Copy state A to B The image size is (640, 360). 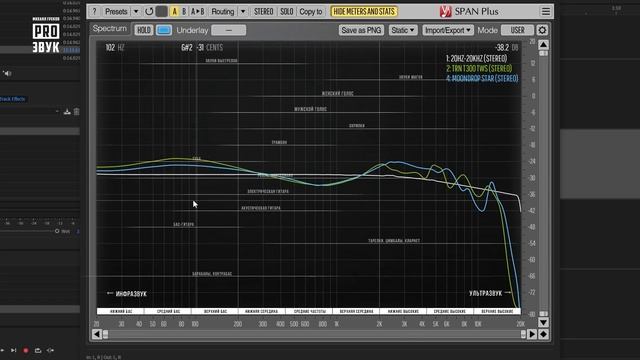(x=198, y=11)
